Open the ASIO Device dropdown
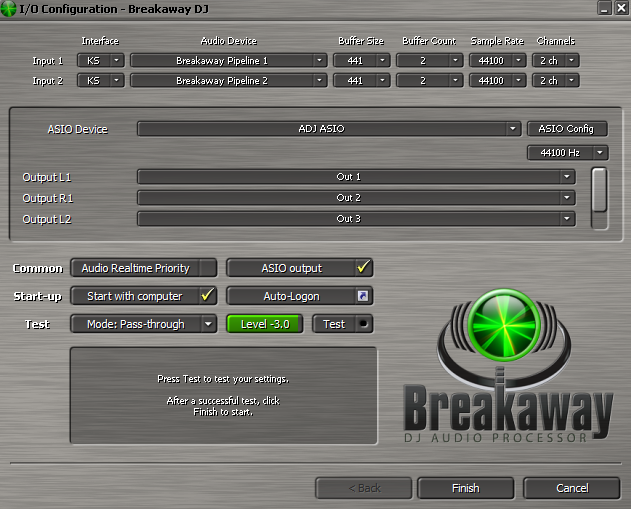Image resolution: width=631 pixels, height=509 pixels. click(x=329, y=129)
